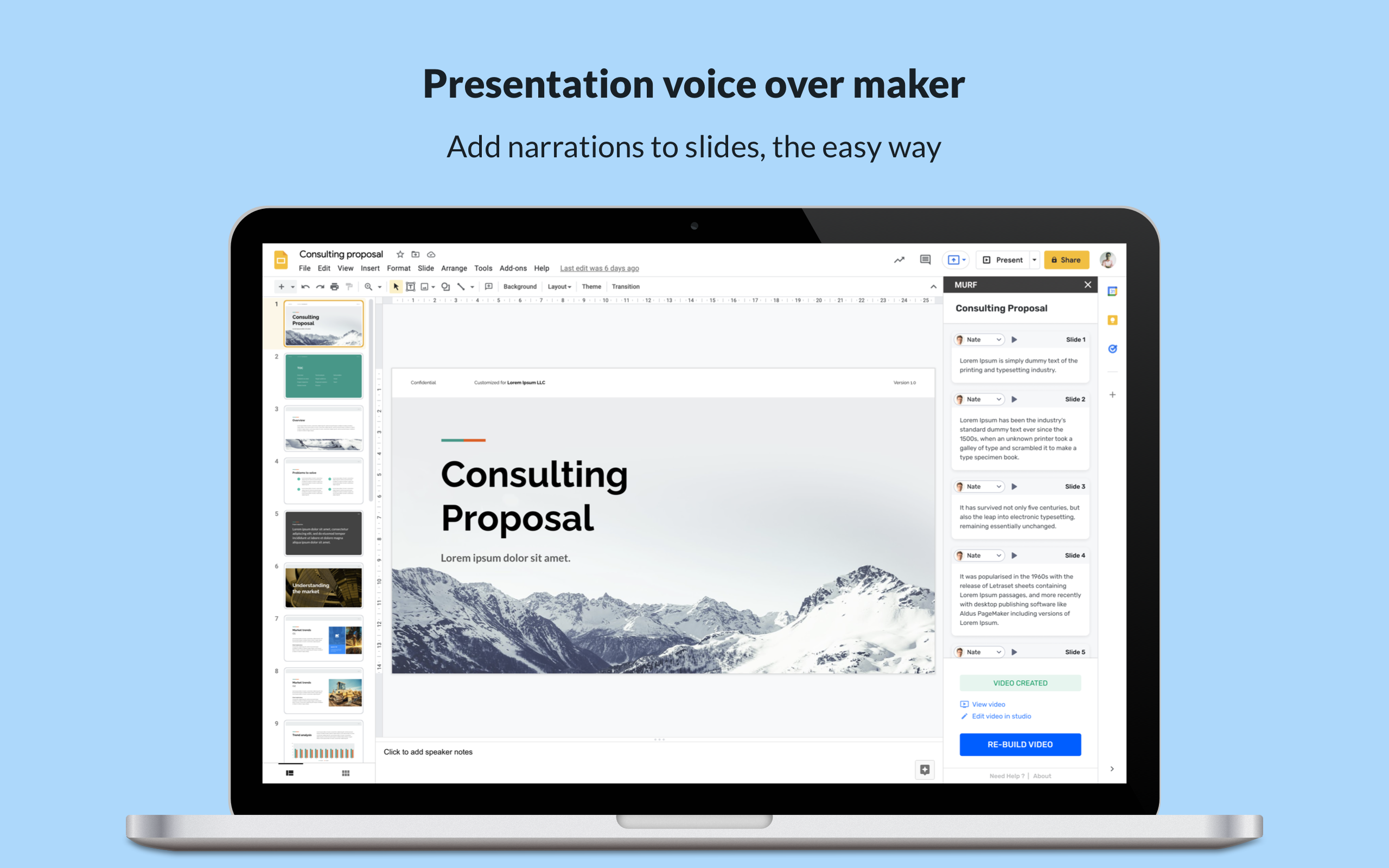Click Edit video in studio link

[x=999, y=715]
